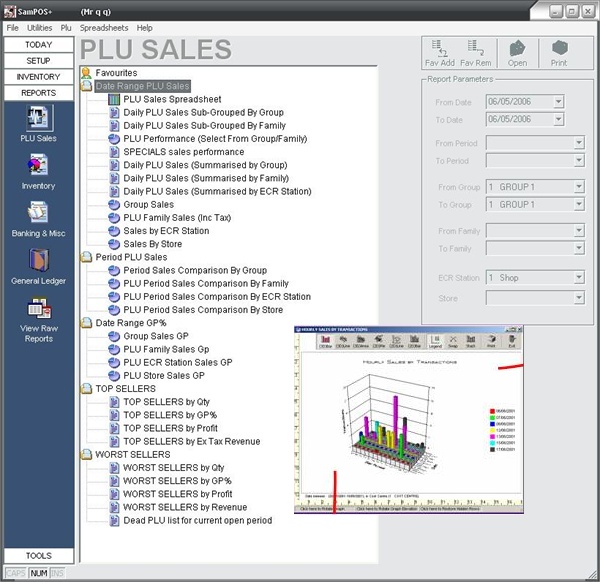Switch to the TODAY section
600x582 pixels.
[x=39, y=45]
